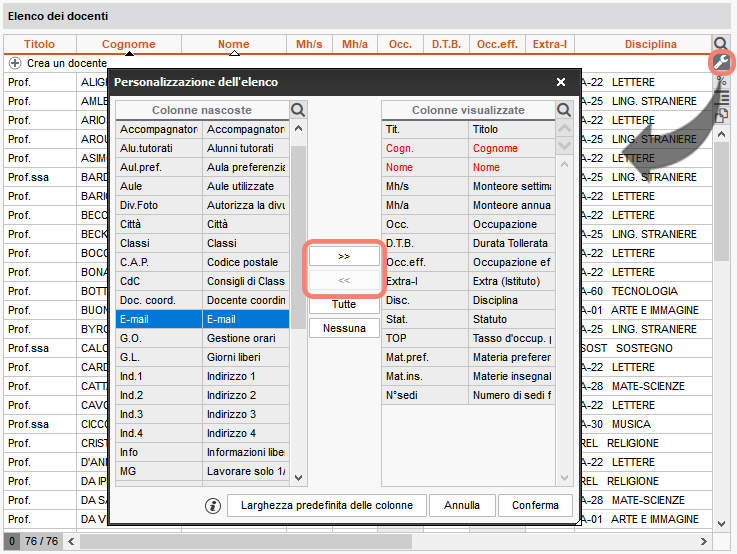The height and width of the screenshot is (554, 737).
Task: Select the Mh/s Monteore settimanale row
Action: point(468,187)
